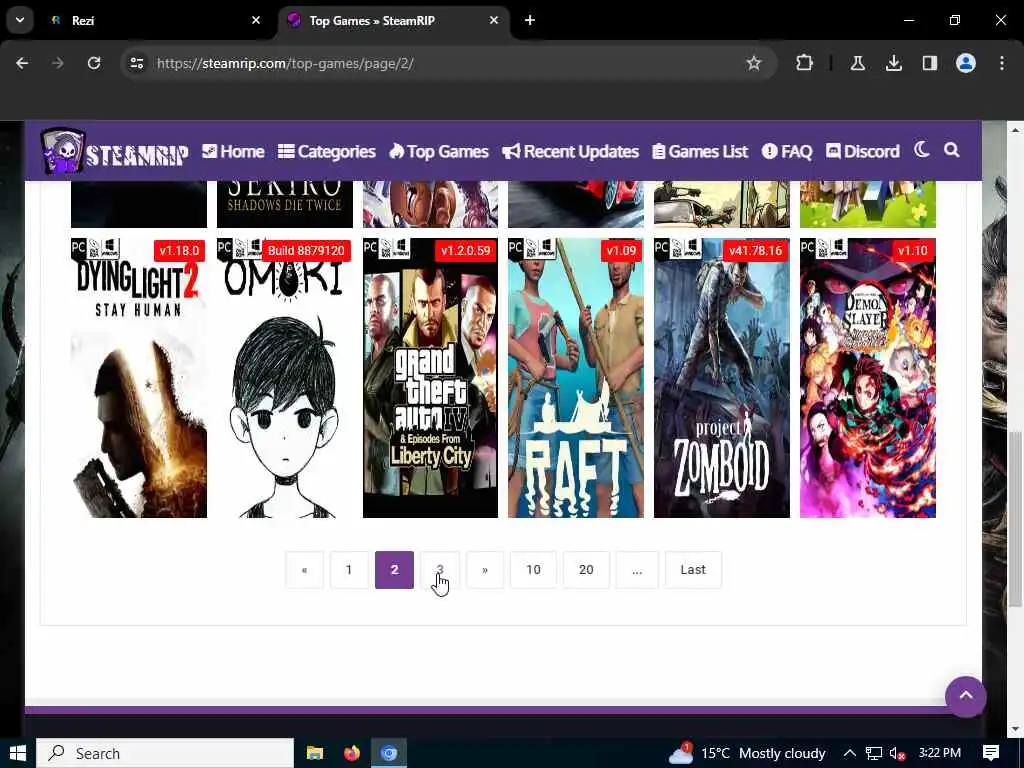Reload the current page
This screenshot has height=768, width=1024.
coord(94,63)
